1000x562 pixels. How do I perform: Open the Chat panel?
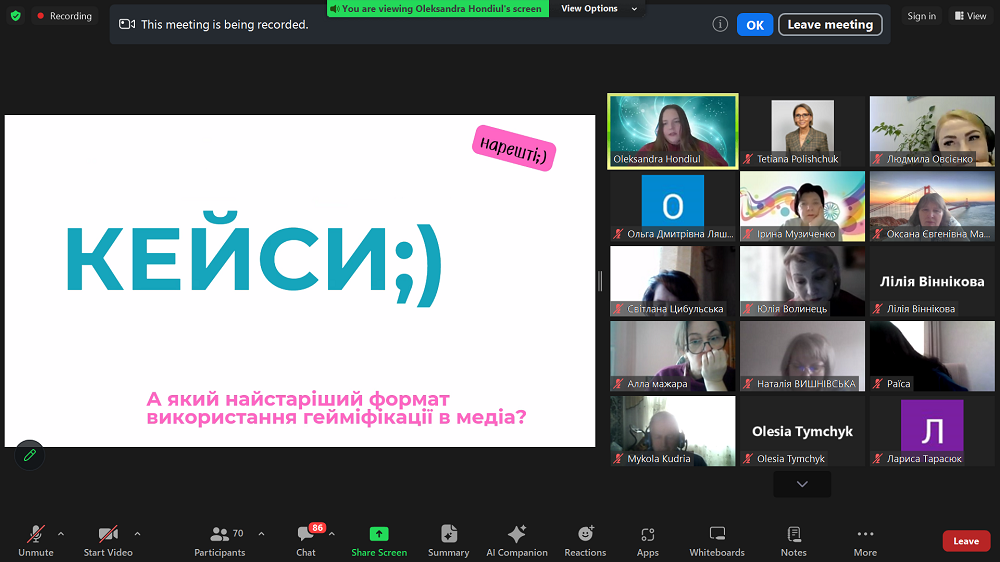pyautogui.click(x=306, y=540)
